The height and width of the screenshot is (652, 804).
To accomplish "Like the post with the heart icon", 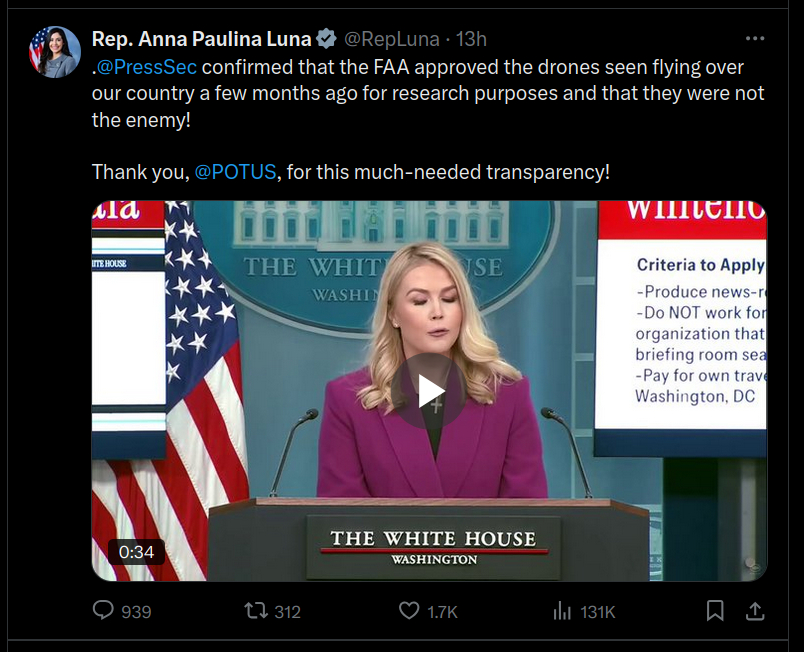I will coord(409,610).
